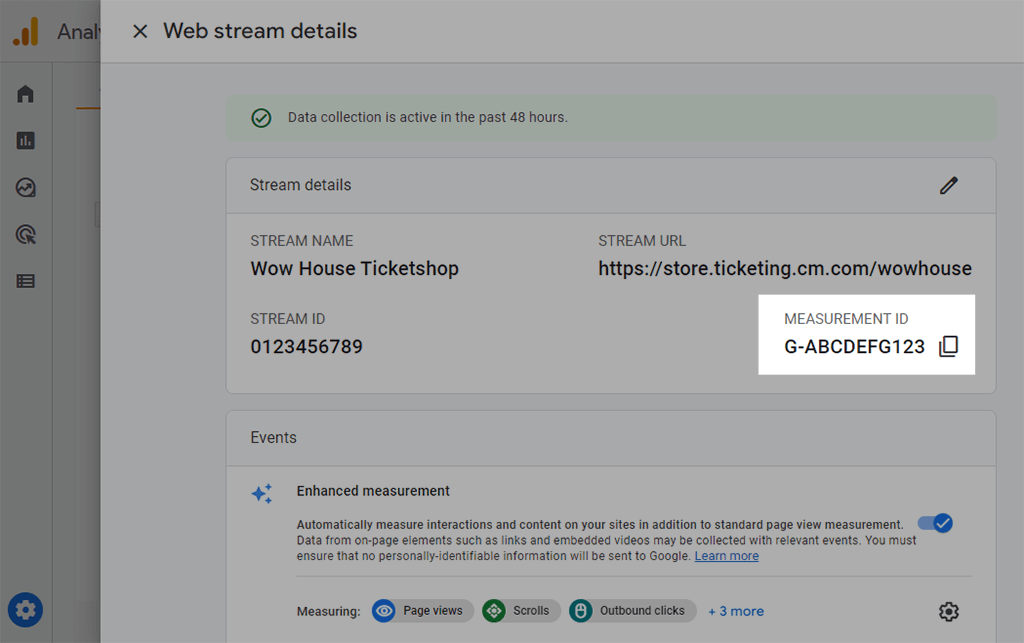Screen dimensions: 1024x643
Task: Click the Stream ID number 0123456789
Action: click(306, 347)
